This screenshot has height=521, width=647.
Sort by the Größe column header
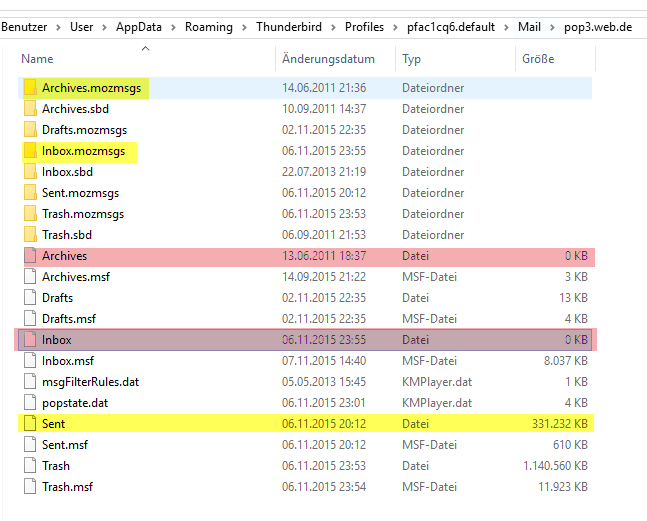[538, 59]
